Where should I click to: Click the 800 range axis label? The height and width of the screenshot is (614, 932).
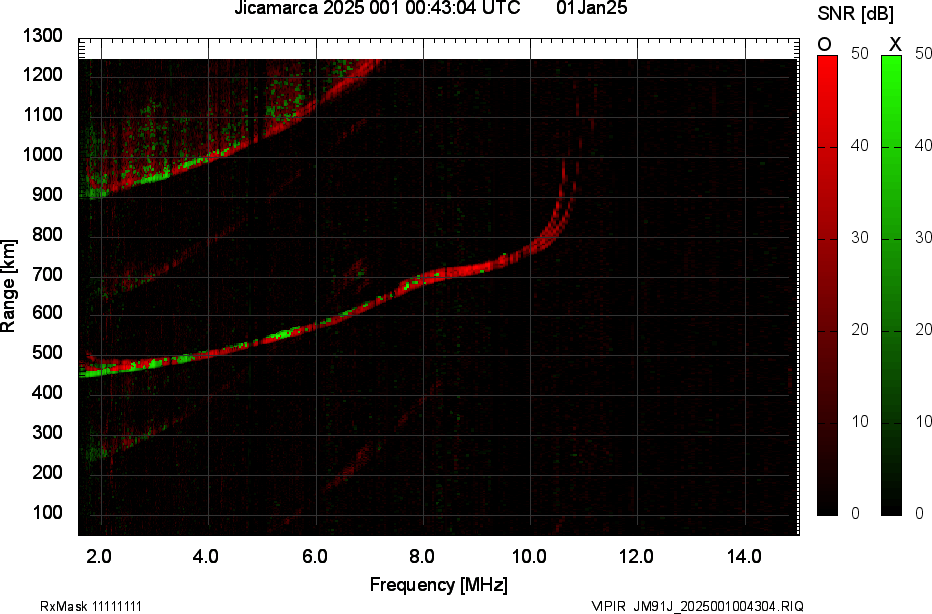47,234
